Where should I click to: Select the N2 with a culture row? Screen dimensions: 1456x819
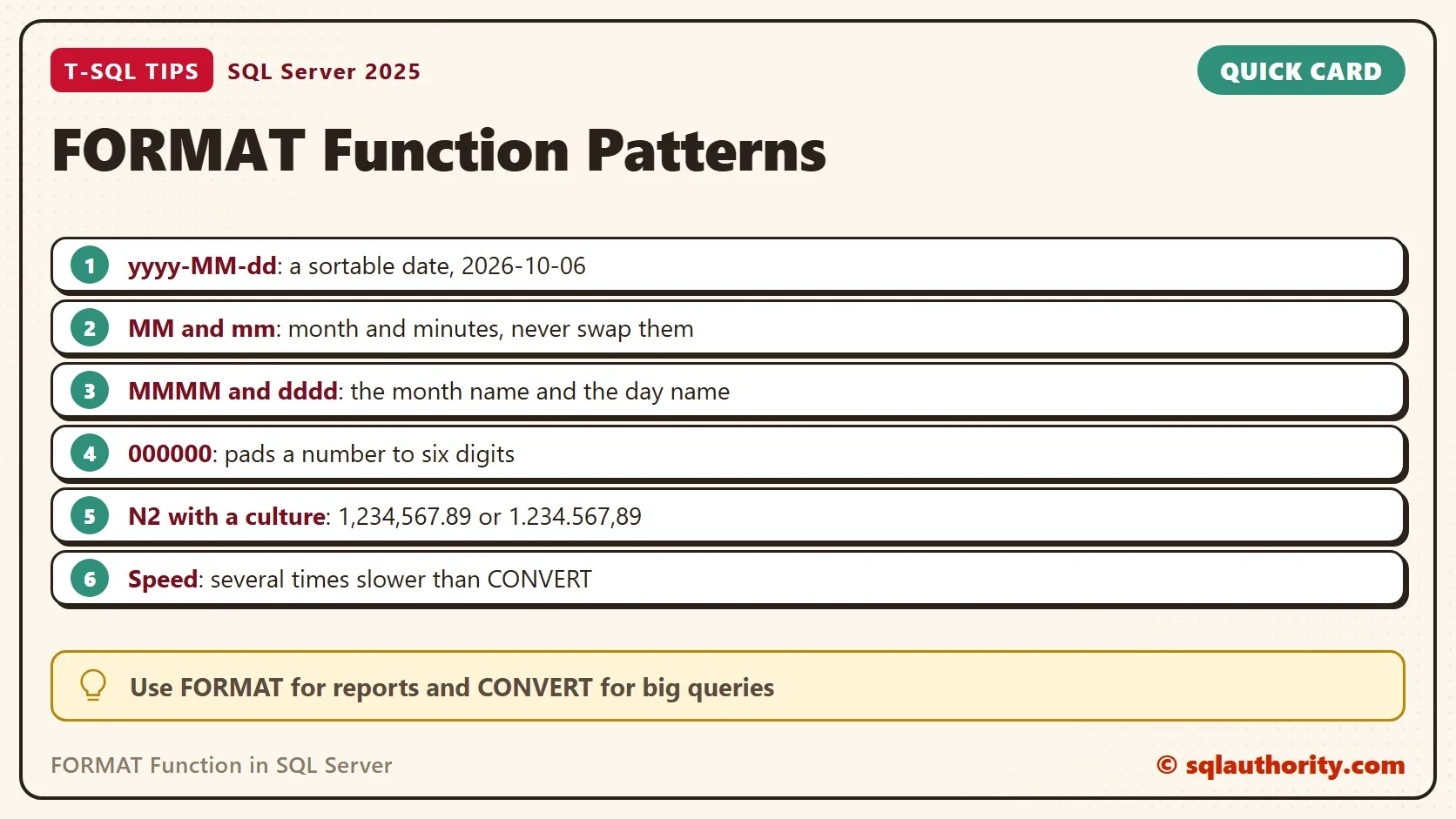pos(729,517)
